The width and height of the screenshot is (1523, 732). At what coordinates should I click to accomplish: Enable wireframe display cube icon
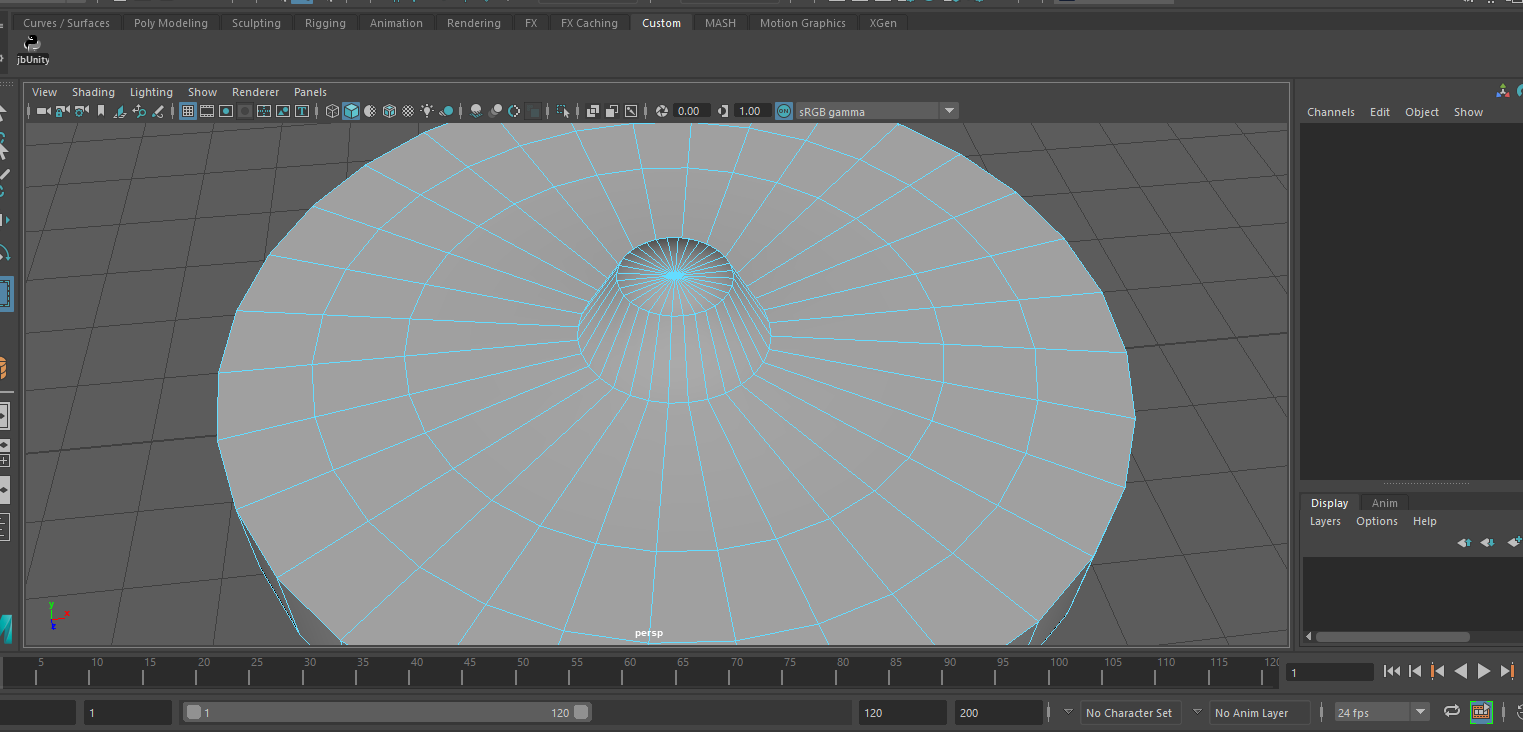[x=333, y=111]
